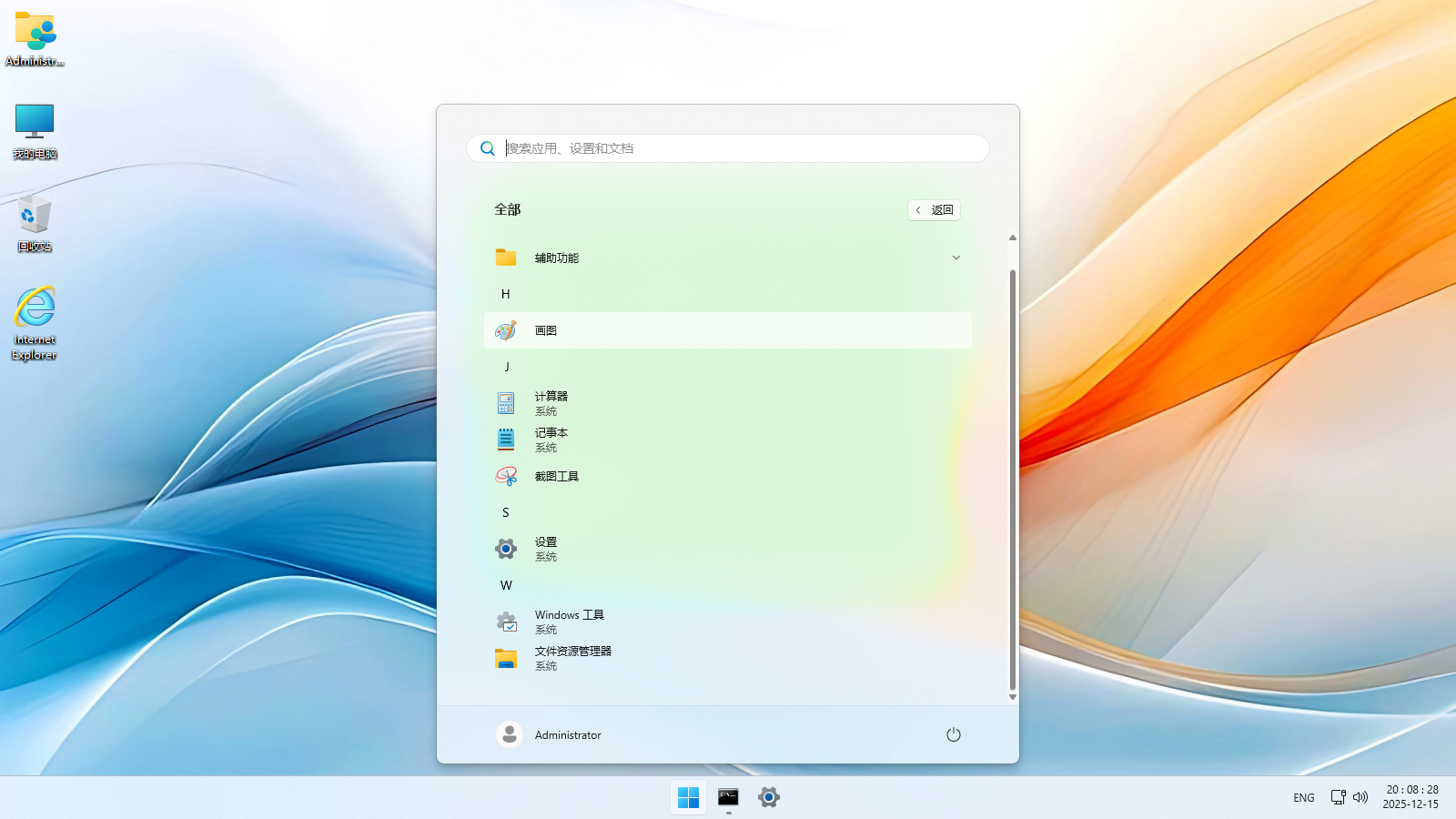Open Windows 工具 icon
The width and height of the screenshot is (1456, 819).
(506, 622)
